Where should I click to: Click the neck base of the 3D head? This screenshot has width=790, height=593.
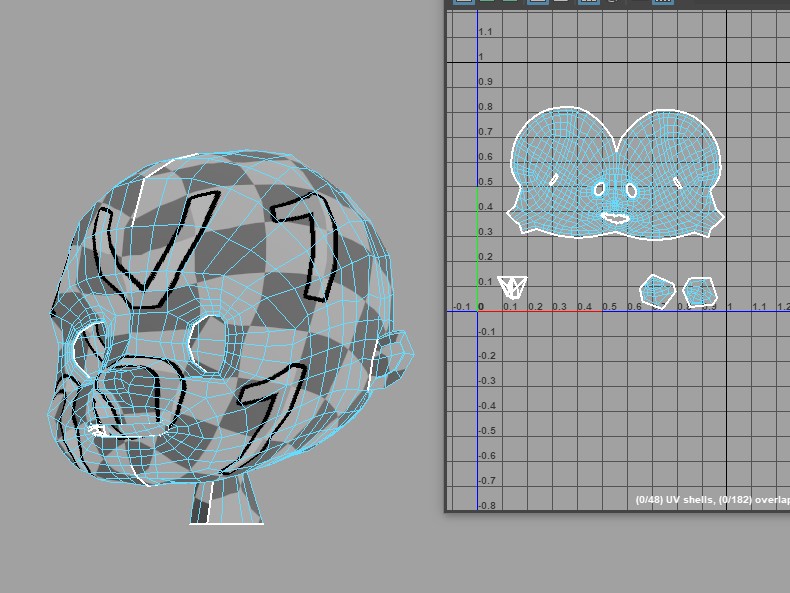click(227, 503)
